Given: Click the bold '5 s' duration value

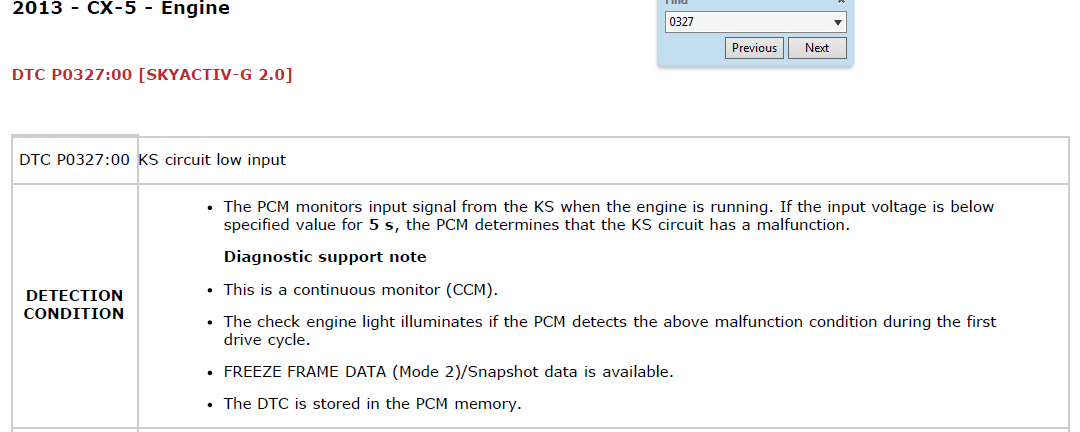Looking at the screenshot, I should coord(380,225).
